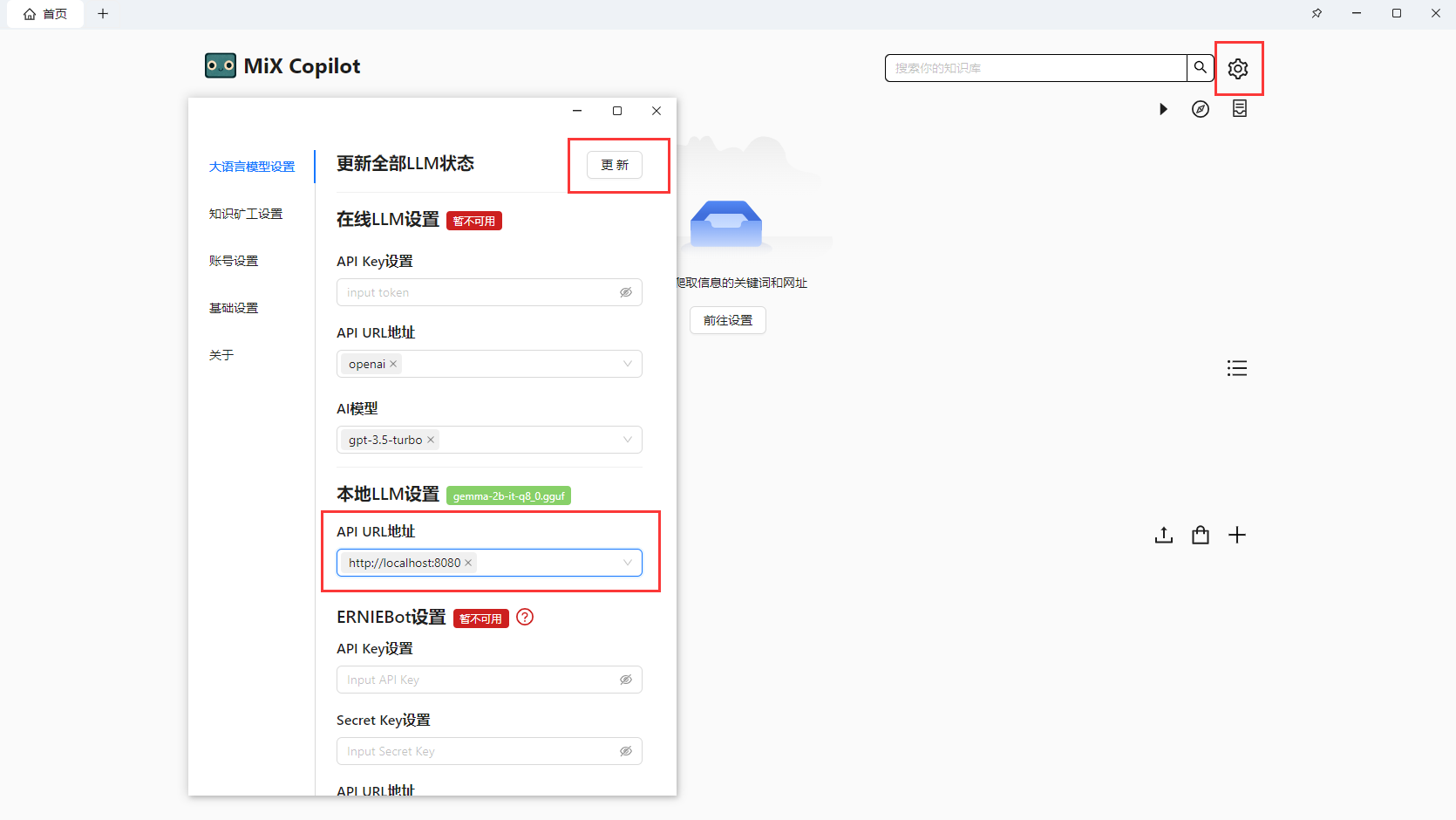The width and height of the screenshot is (1456, 820).
Task: Click the 本地LLM设置 heading
Action: coord(388,494)
